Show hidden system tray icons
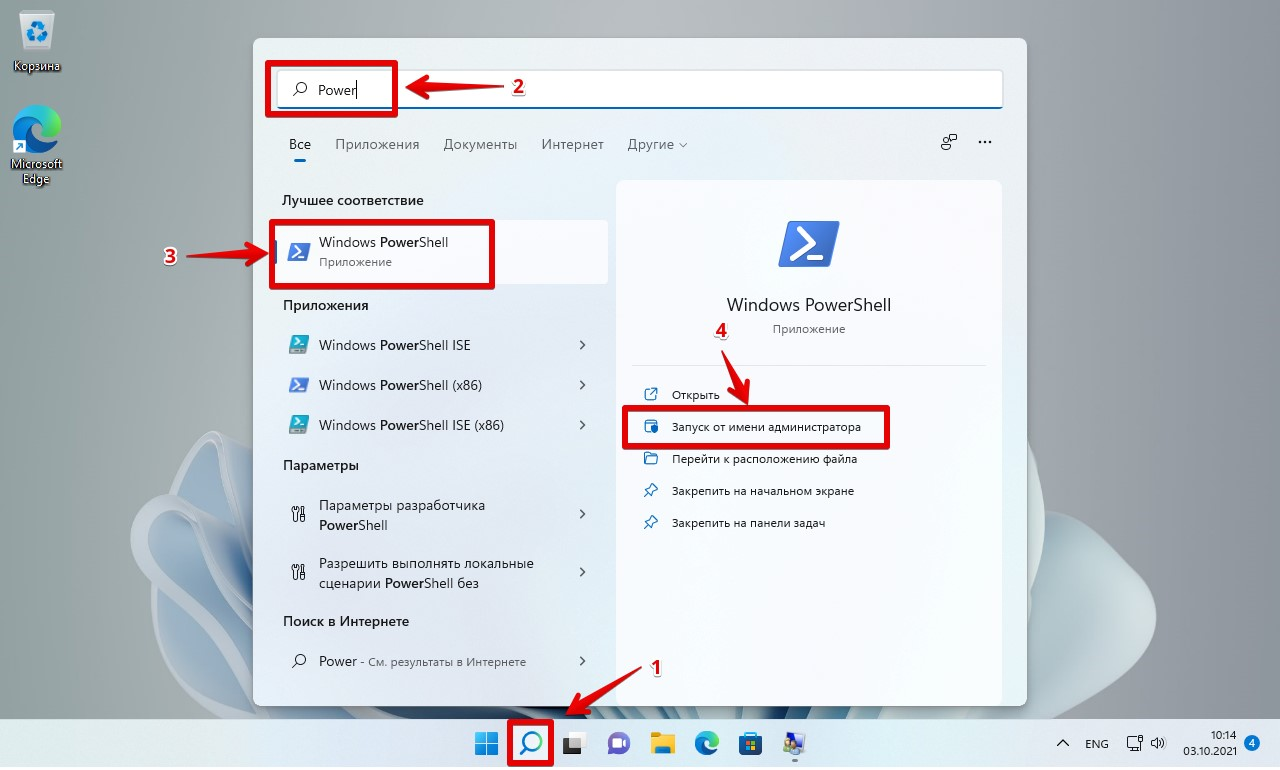Image resolution: width=1280 pixels, height=770 pixels. coord(1064,744)
